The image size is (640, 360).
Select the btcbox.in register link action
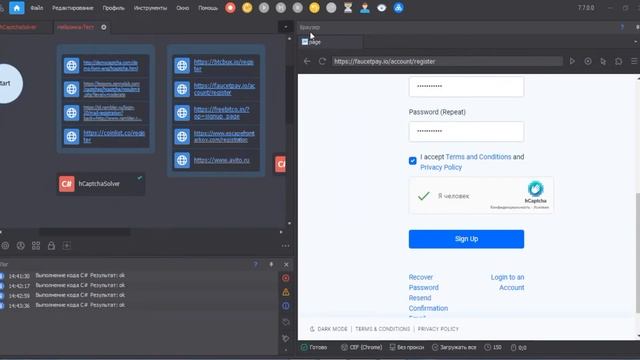click(216, 65)
